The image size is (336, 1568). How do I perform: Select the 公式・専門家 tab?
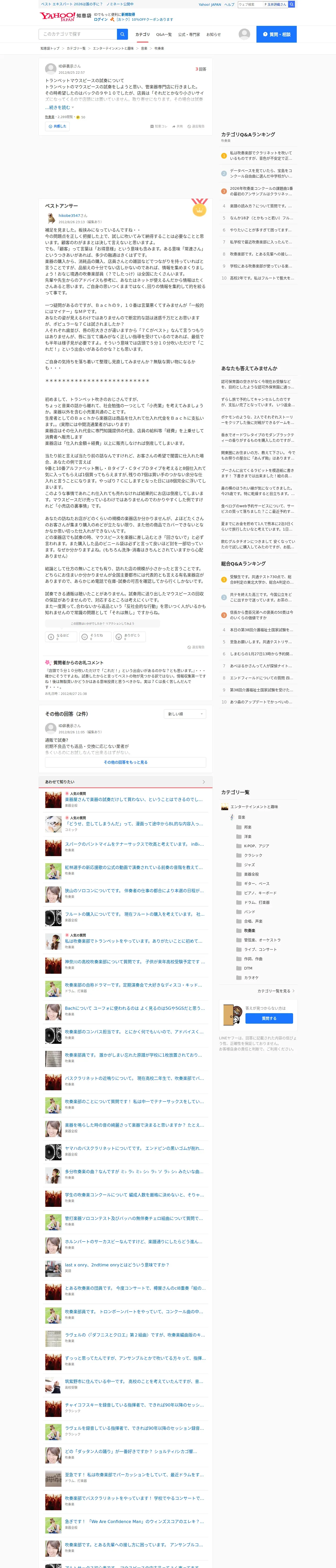pos(189,35)
